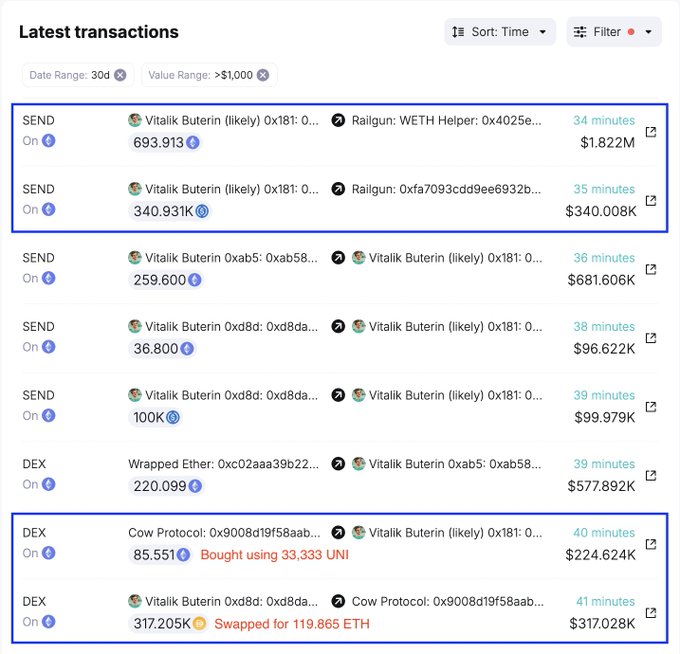680x654 pixels.
Task: Open the Filter dropdown menu
Action: (613, 32)
